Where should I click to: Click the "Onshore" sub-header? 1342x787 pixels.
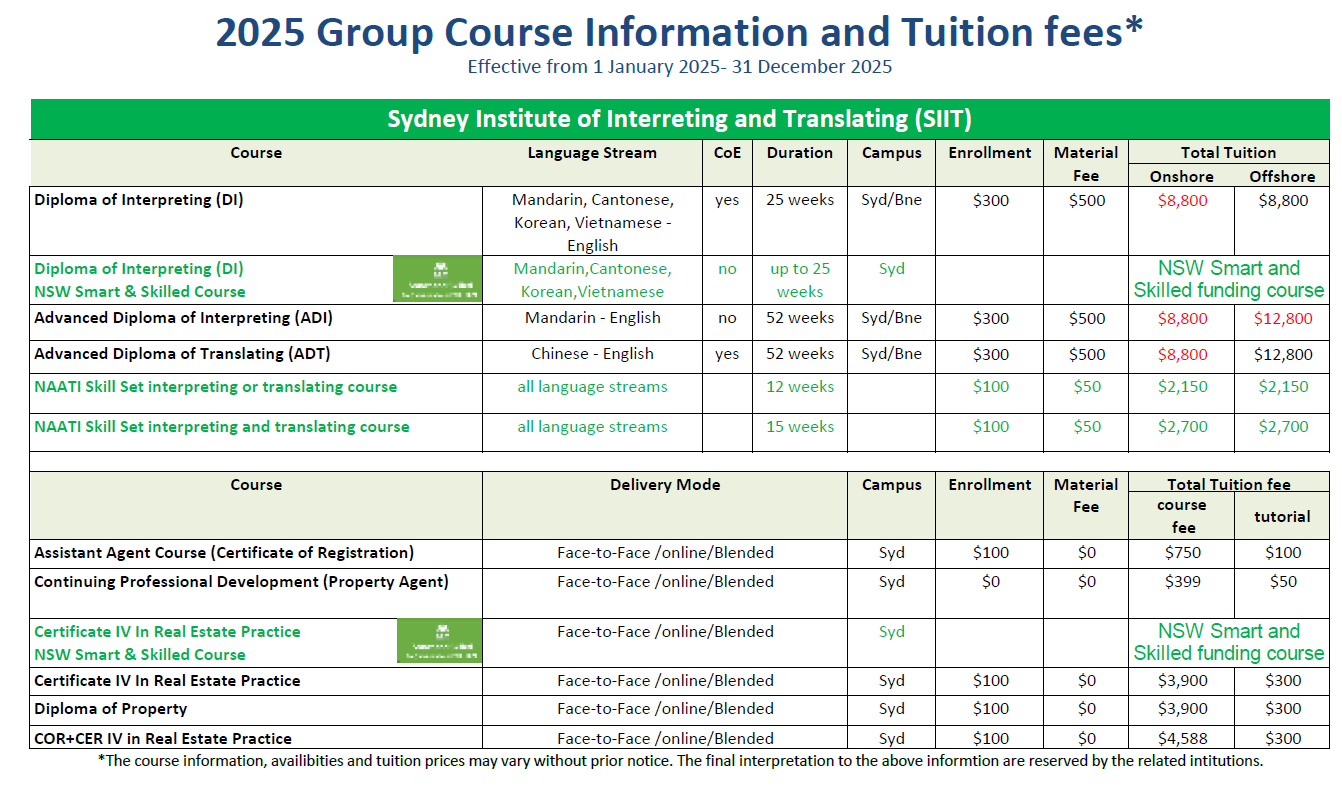tap(1182, 177)
